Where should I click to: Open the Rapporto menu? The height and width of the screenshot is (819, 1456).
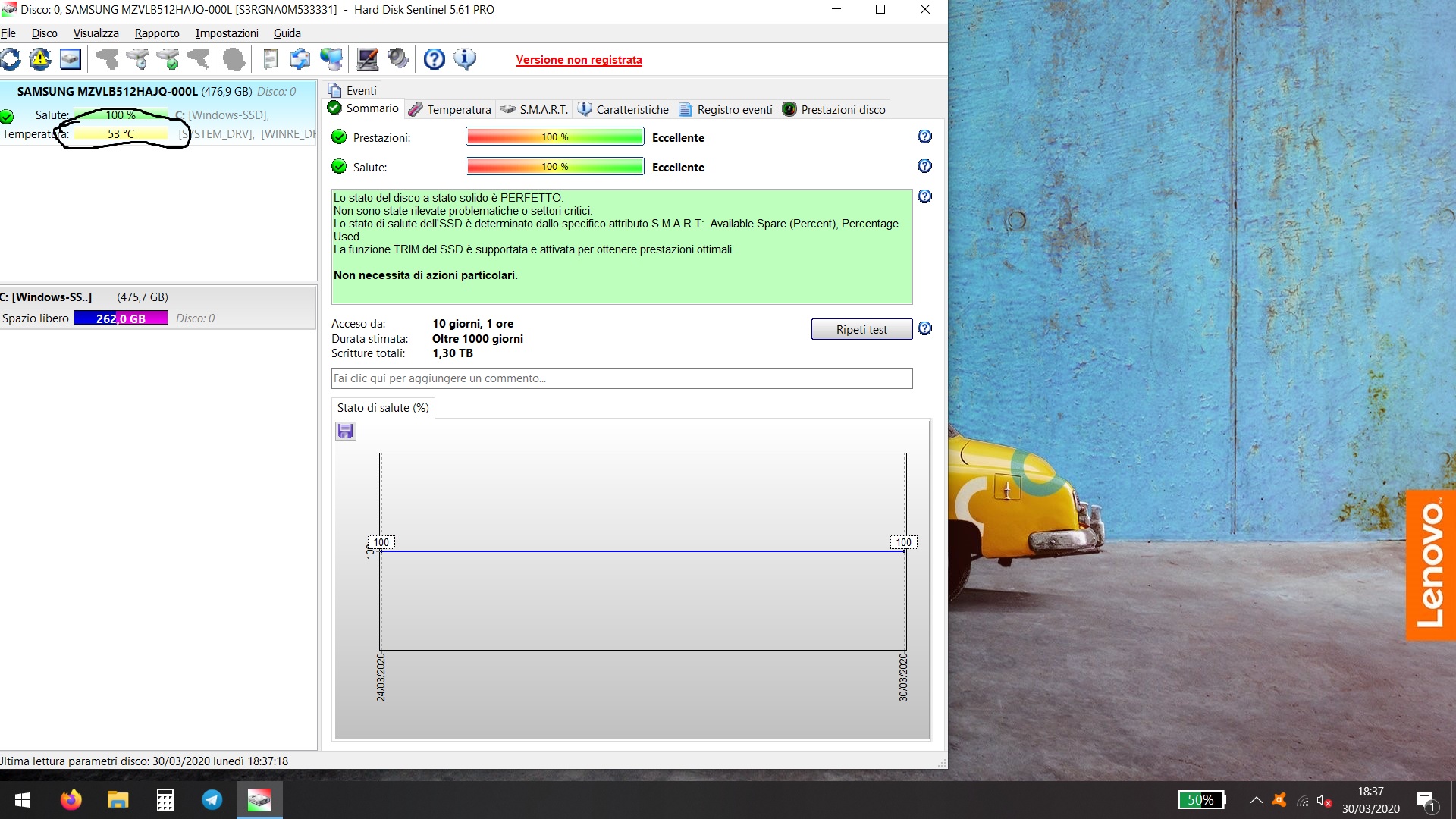point(157,33)
